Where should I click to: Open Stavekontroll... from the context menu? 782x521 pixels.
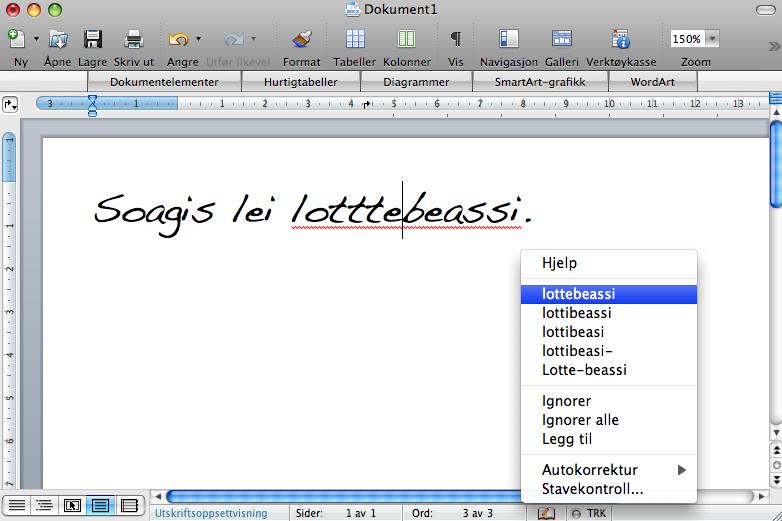[x=608, y=489]
